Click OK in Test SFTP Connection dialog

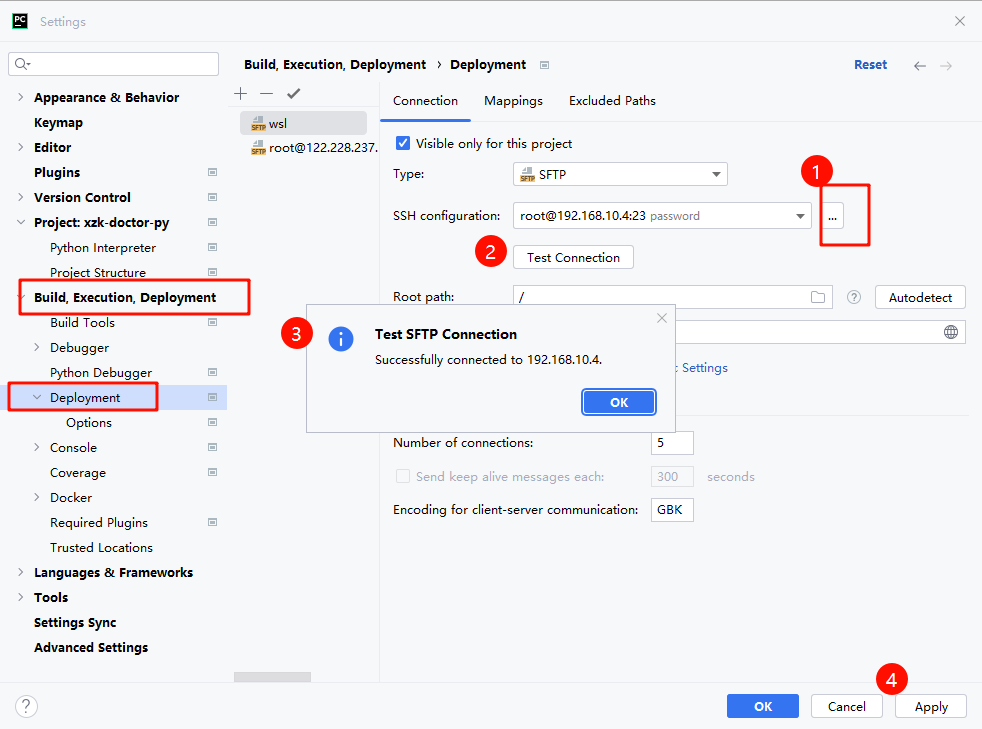pos(619,402)
